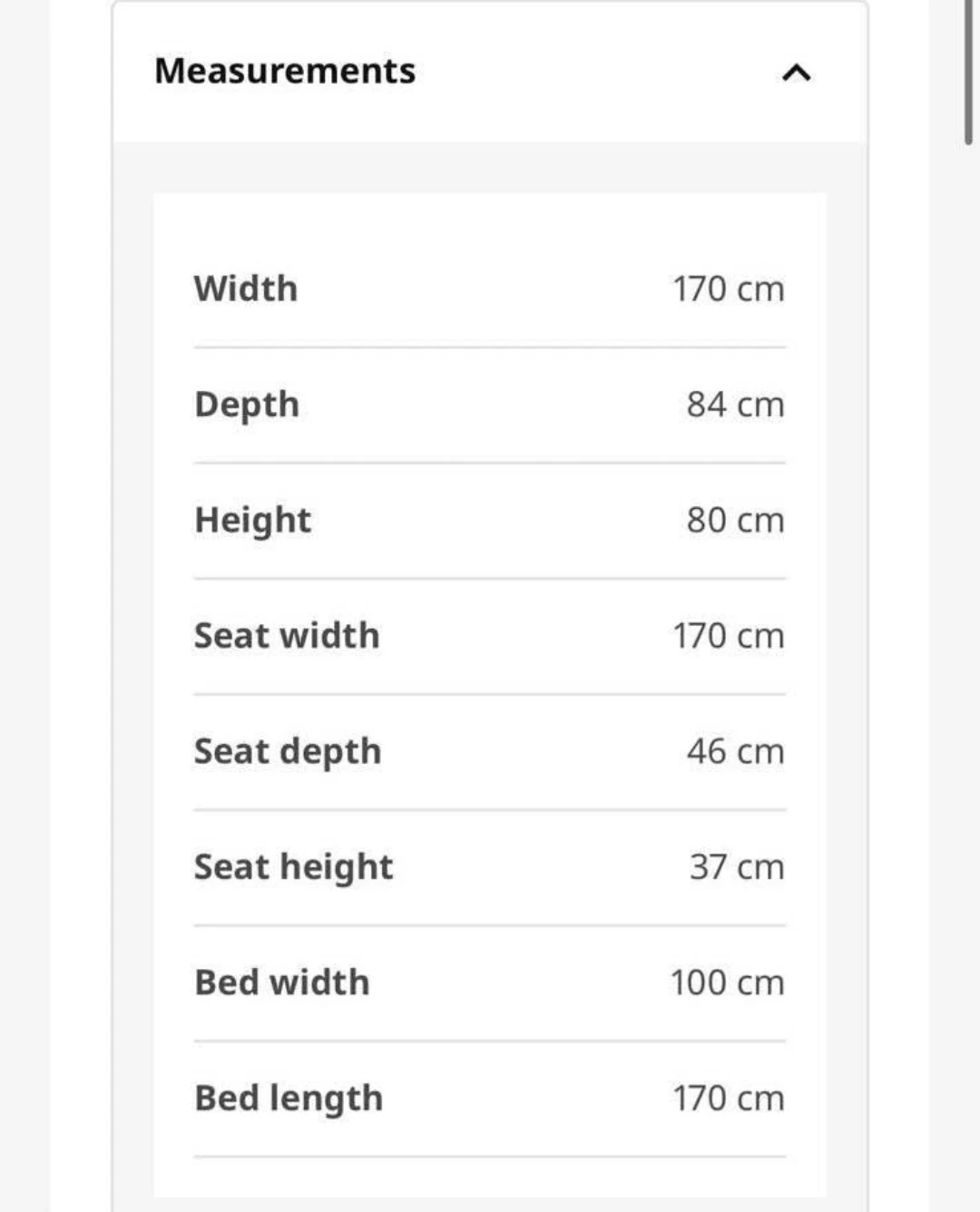Click the 37 cm seat height value
980x1212 pixels.
[x=737, y=867]
